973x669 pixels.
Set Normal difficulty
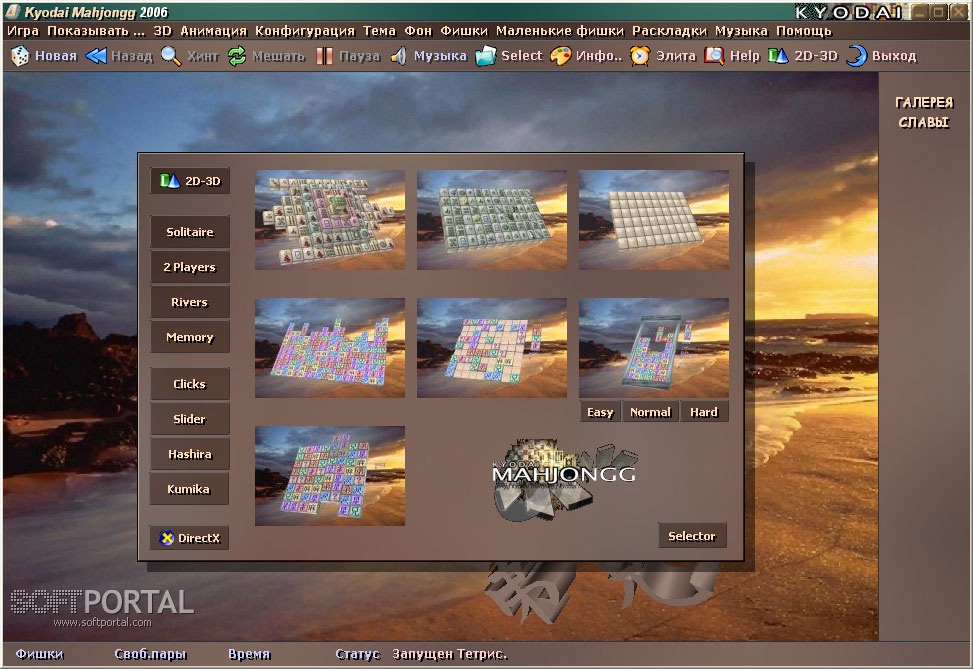[650, 412]
